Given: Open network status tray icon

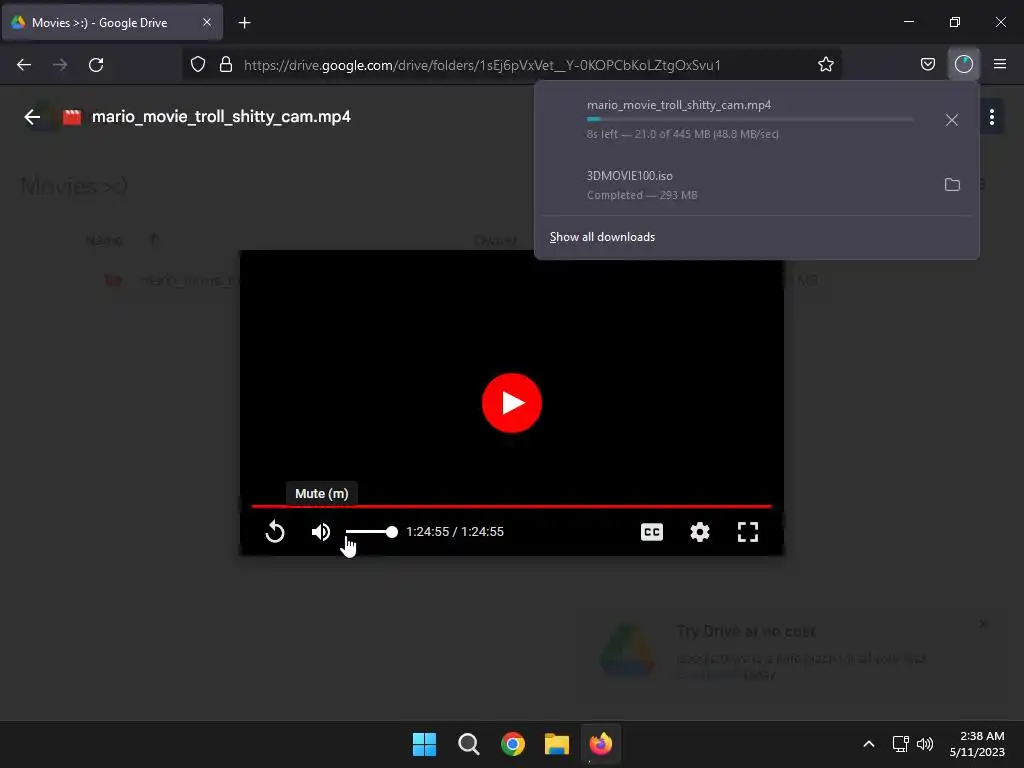Looking at the screenshot, I should click(901, 744).
